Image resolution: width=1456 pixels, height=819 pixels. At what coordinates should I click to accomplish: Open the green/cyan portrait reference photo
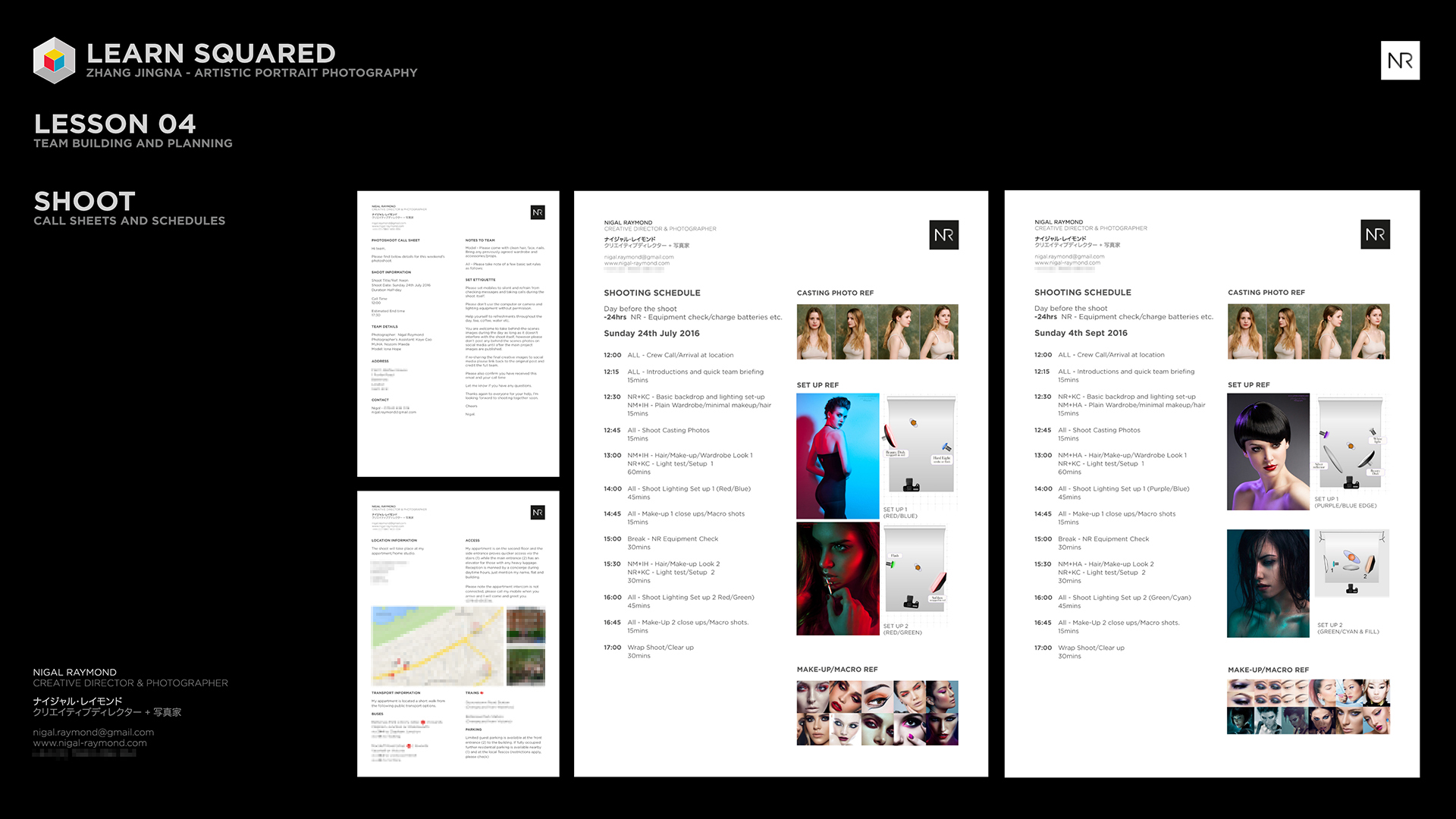coord(1269,583)
